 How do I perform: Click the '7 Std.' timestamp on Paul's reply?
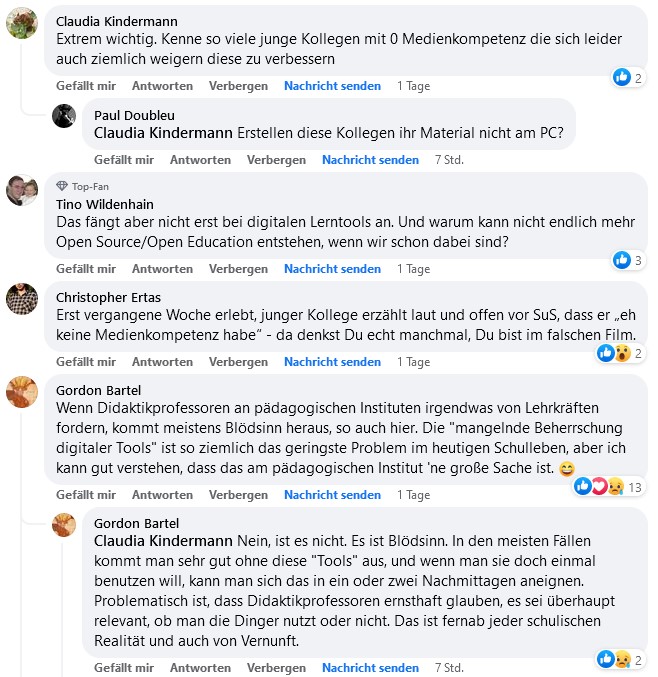[449, 160]
